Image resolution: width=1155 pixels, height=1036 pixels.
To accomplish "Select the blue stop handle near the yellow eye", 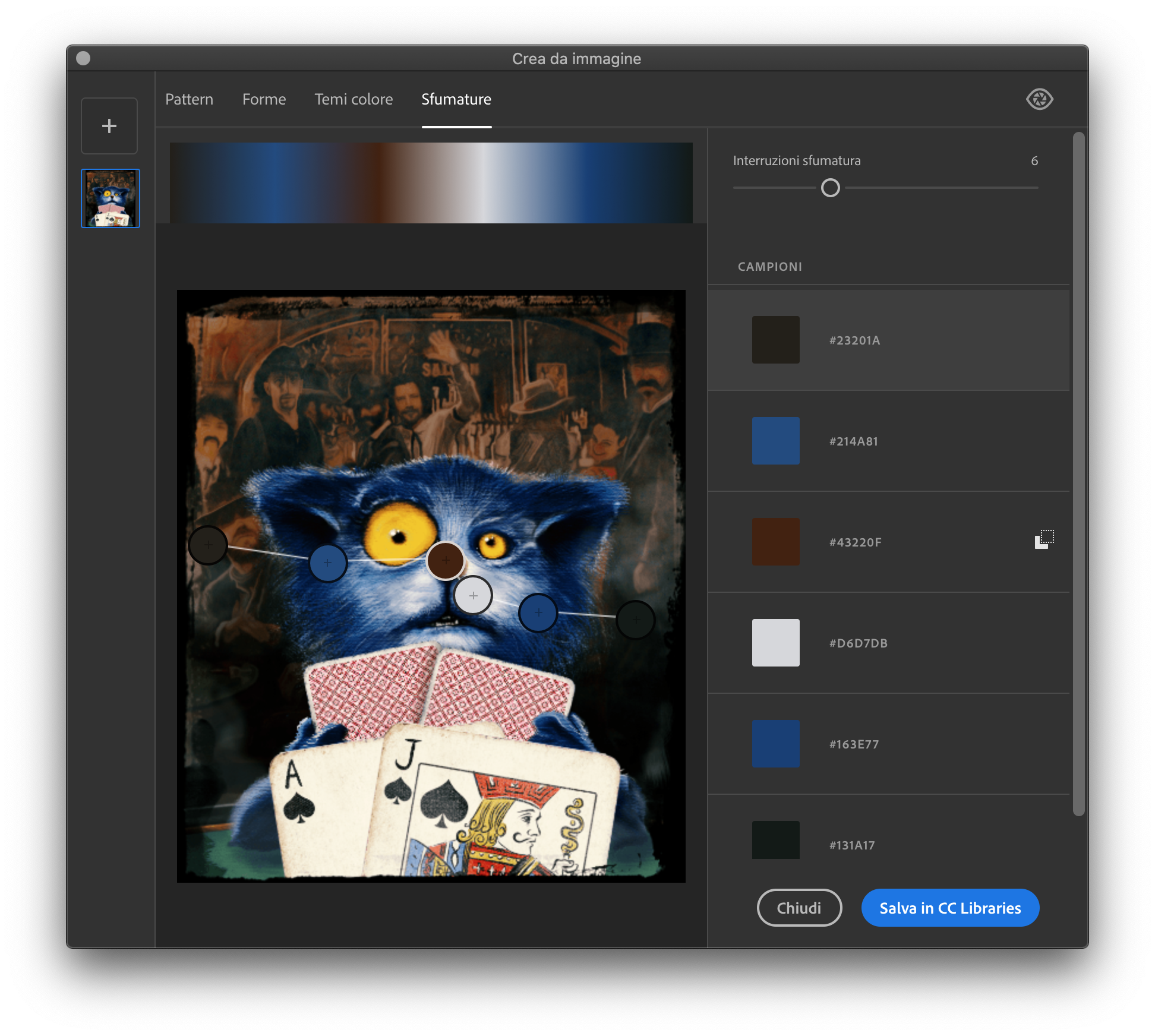I will point(328,563).
